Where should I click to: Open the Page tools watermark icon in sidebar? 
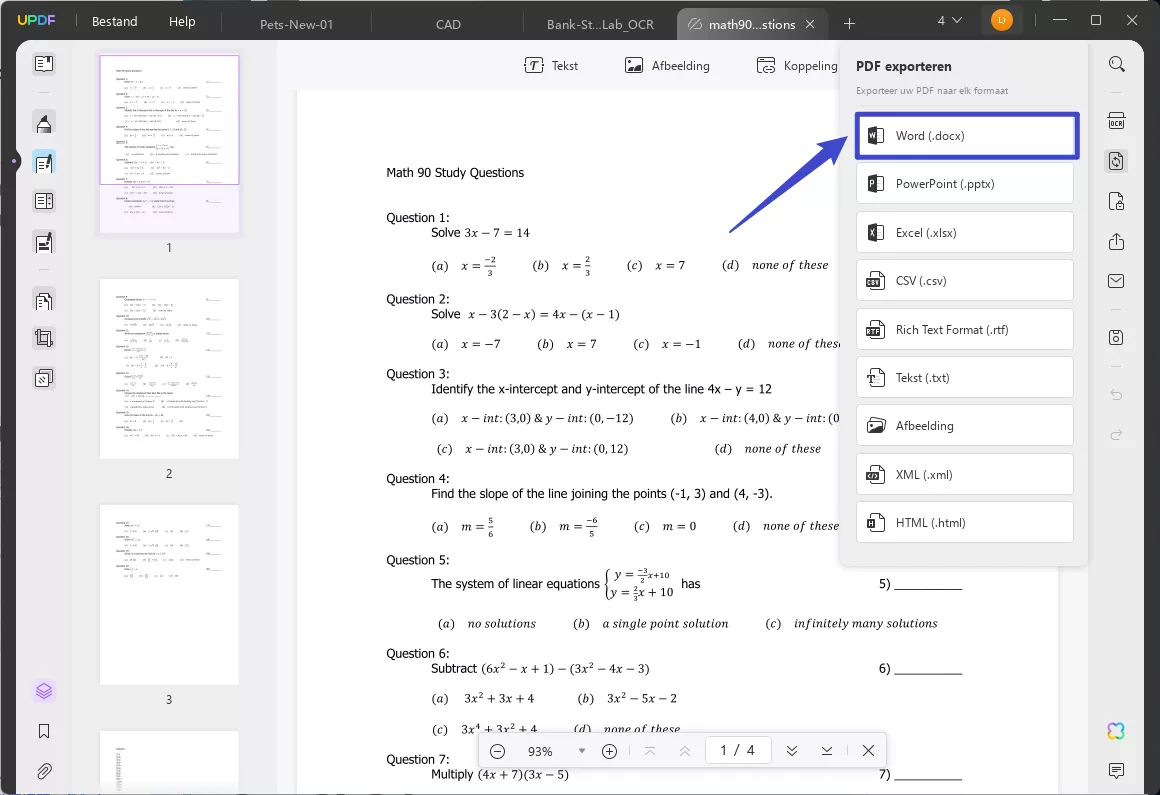44,379
